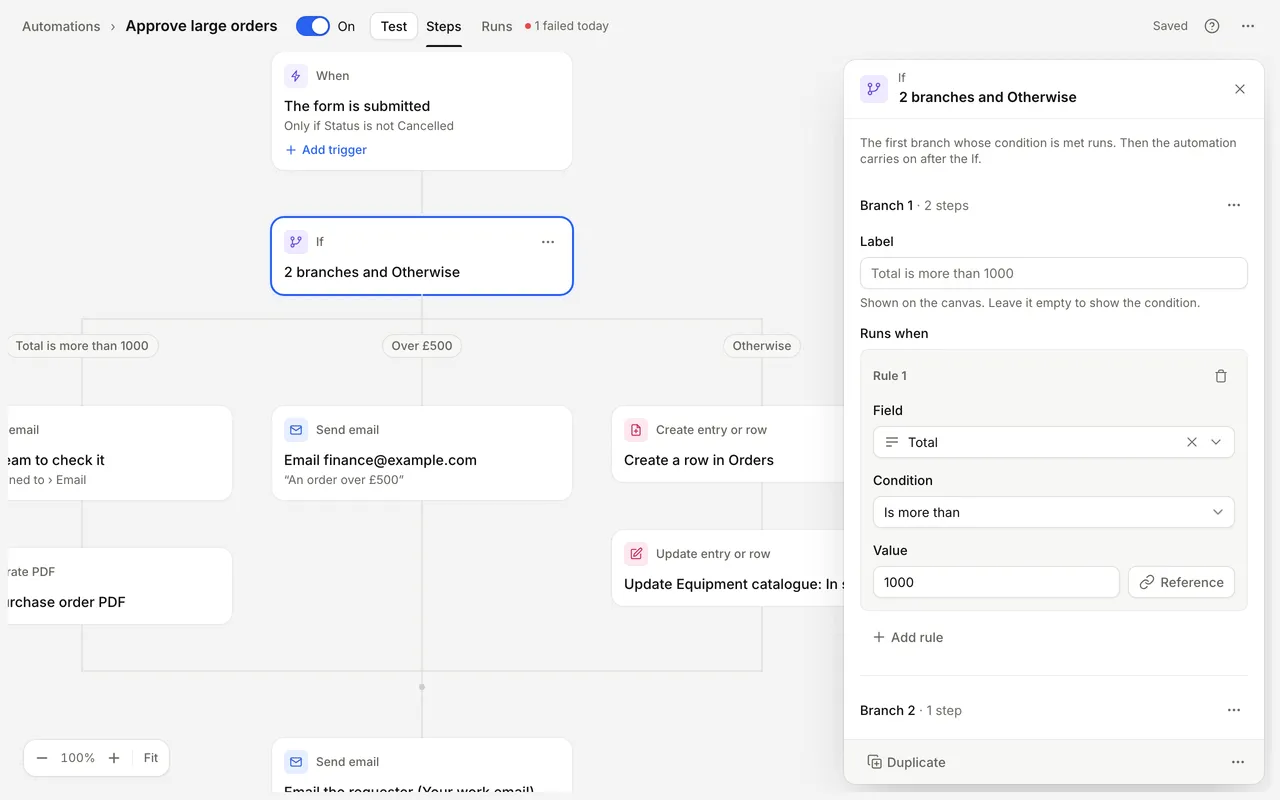Zoom in with the plus button
The height and width of the screenshot is (800, 1280).
click(x=114, y=758)
